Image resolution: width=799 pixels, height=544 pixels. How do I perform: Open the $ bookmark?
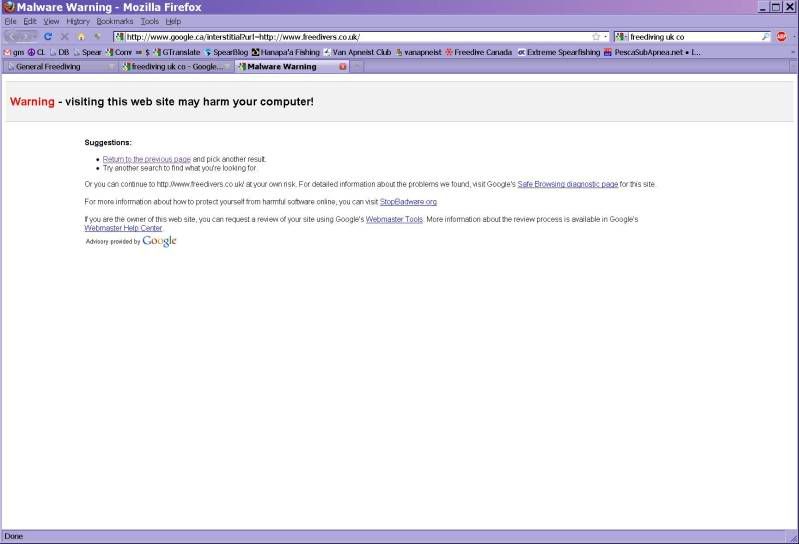pos(143,52)
